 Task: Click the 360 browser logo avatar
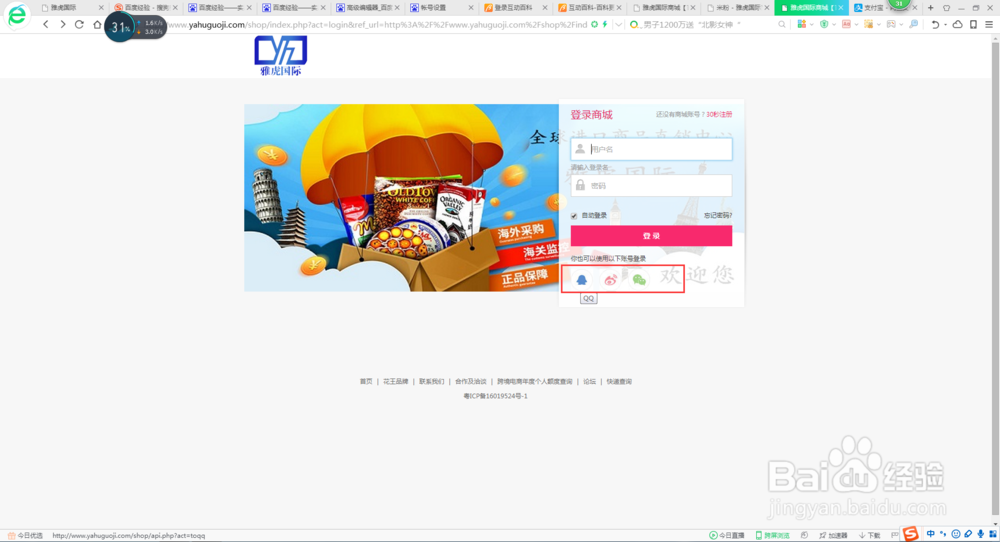(x=17, y=15)
